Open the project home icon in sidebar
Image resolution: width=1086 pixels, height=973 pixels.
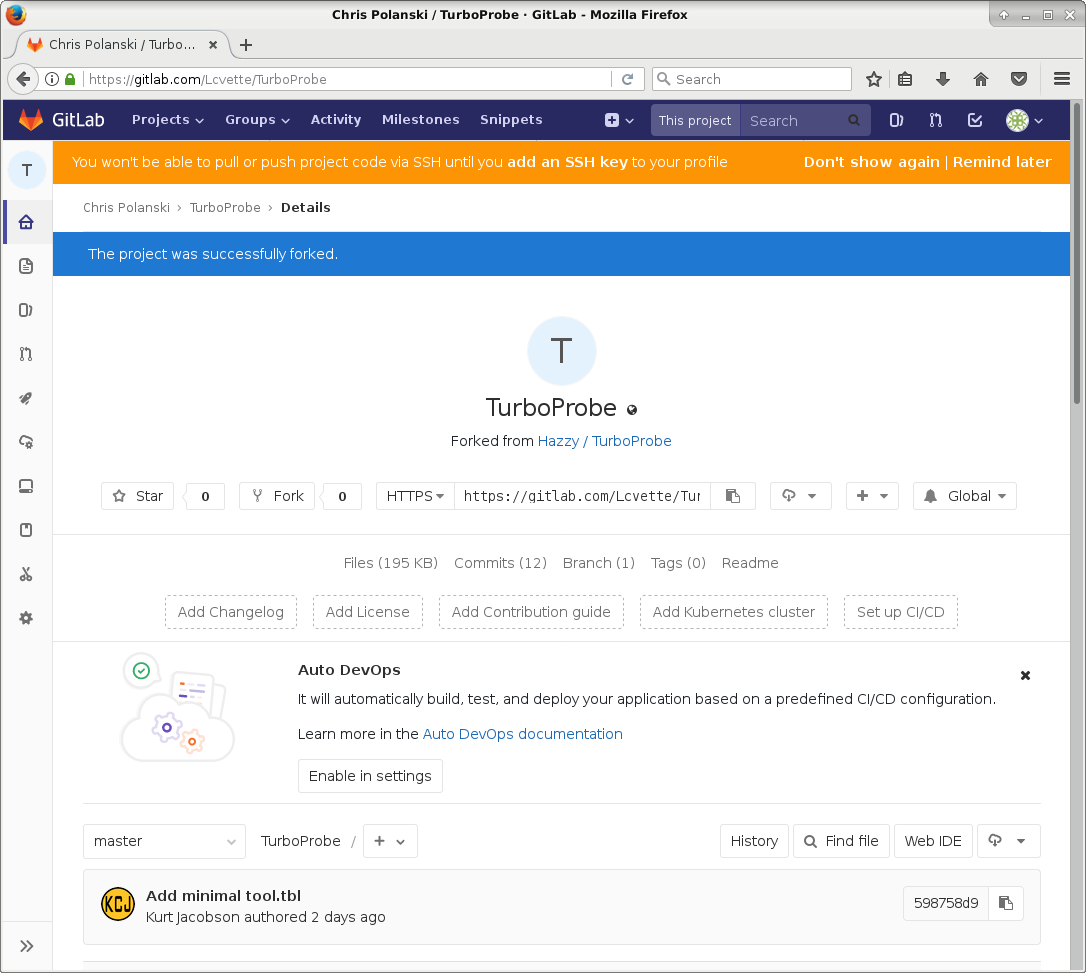point(26,222)
